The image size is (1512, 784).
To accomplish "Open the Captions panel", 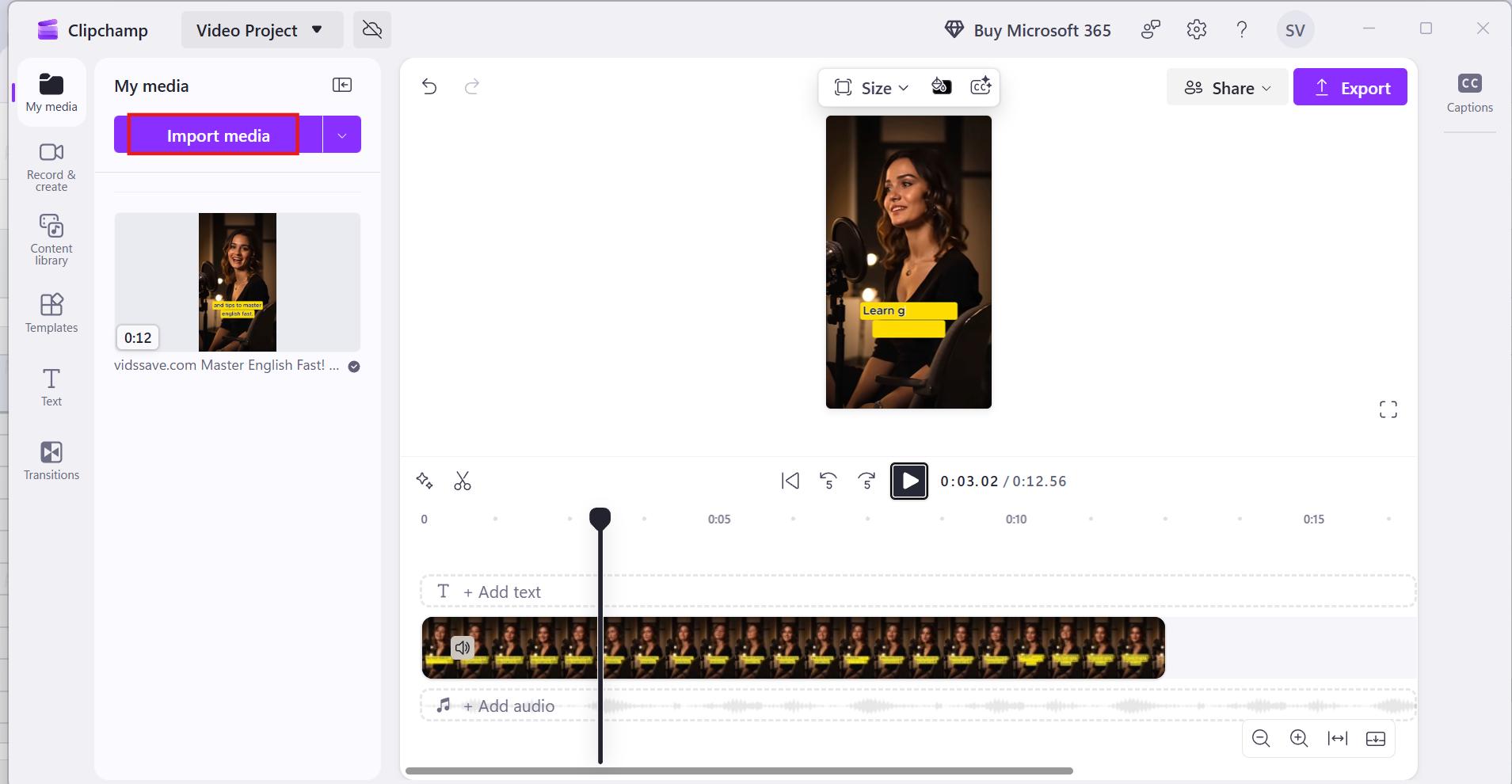I will (x=1470, y=93).
